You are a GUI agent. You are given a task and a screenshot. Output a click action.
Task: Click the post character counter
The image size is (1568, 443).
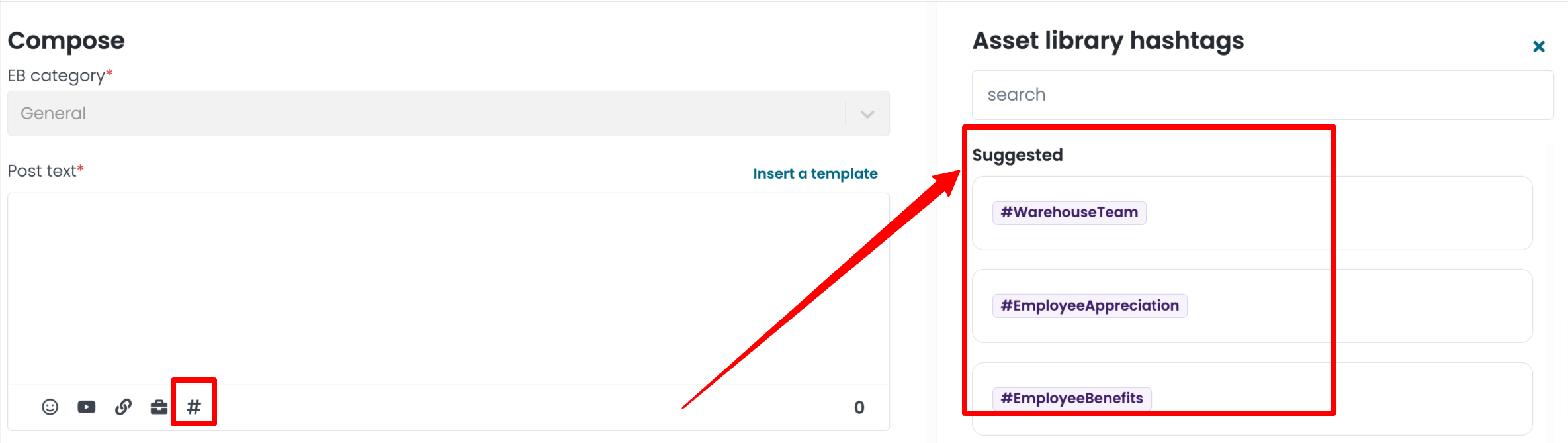coord(859,407)
